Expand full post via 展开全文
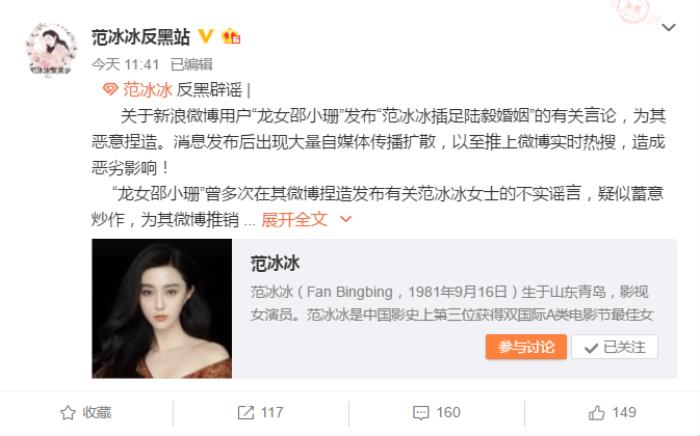 (294, 220)
